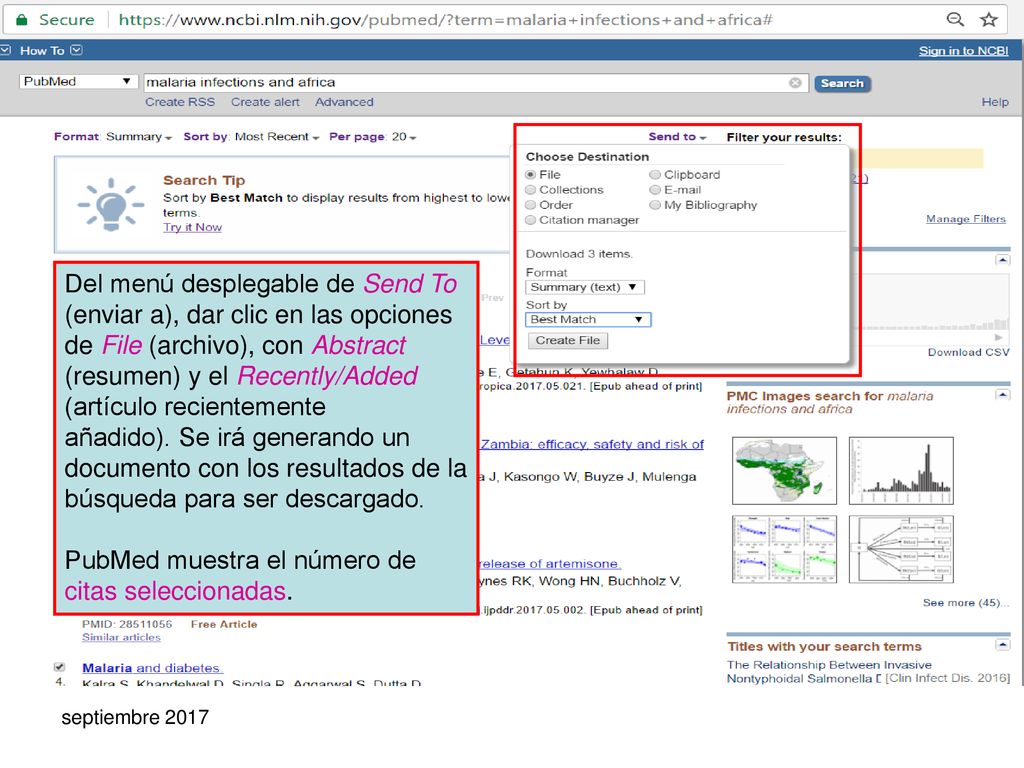Collapse the results by year chart panel
This screenshot has width=1024, height=768.
tap(1002, 260)
